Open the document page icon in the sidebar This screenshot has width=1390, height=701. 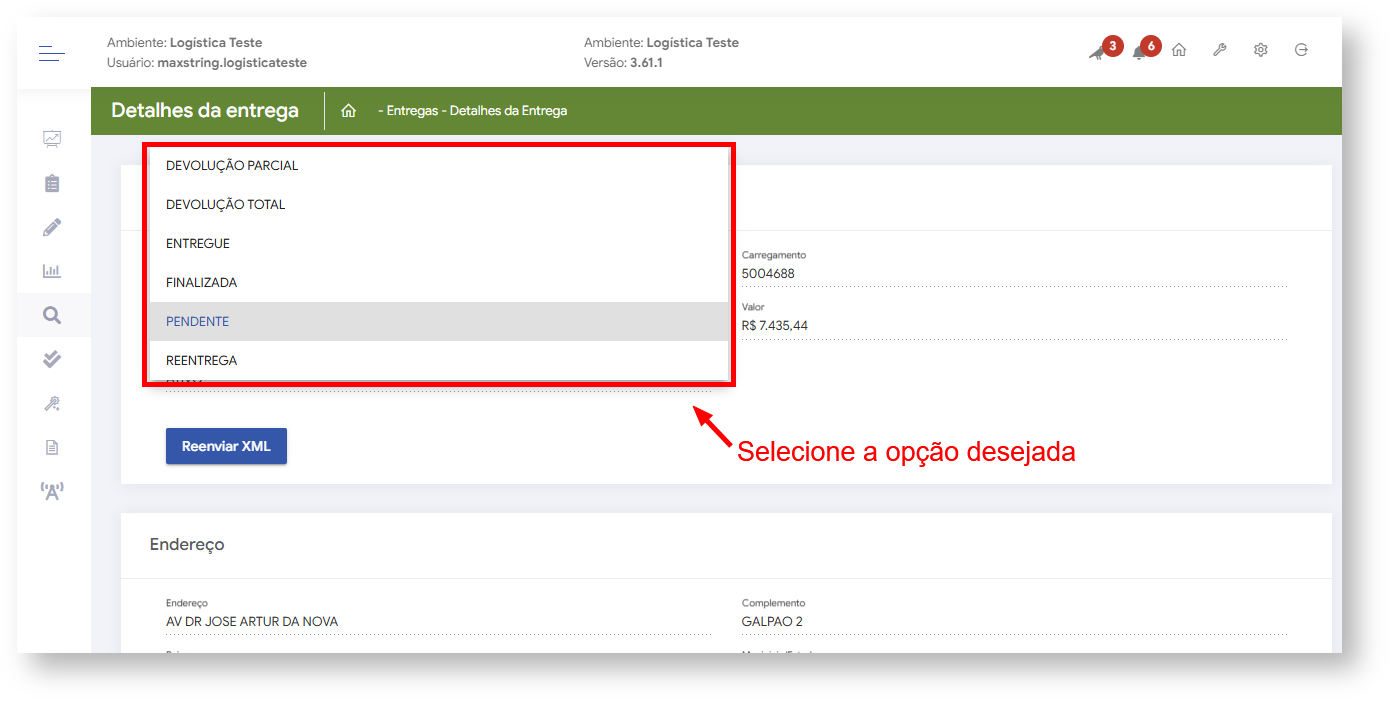pyautogui.click(x=52, y=447)
